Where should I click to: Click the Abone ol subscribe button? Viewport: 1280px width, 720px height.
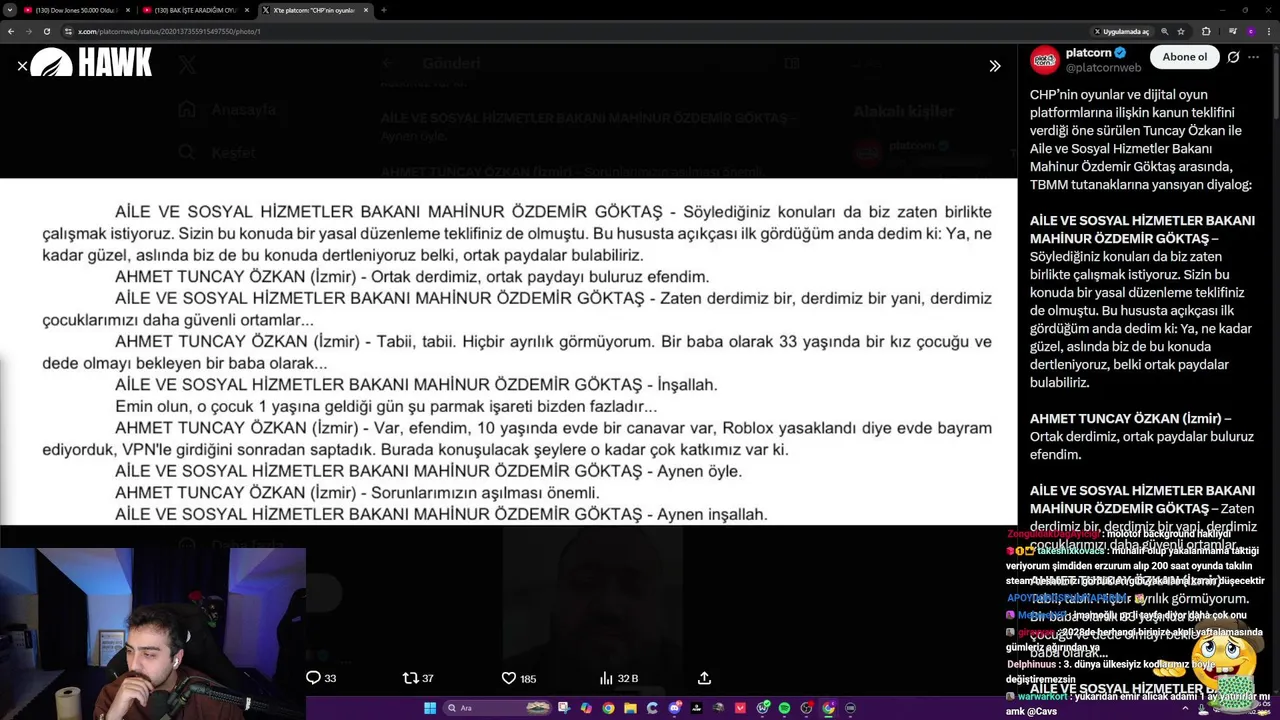(x=1184, y=57)
